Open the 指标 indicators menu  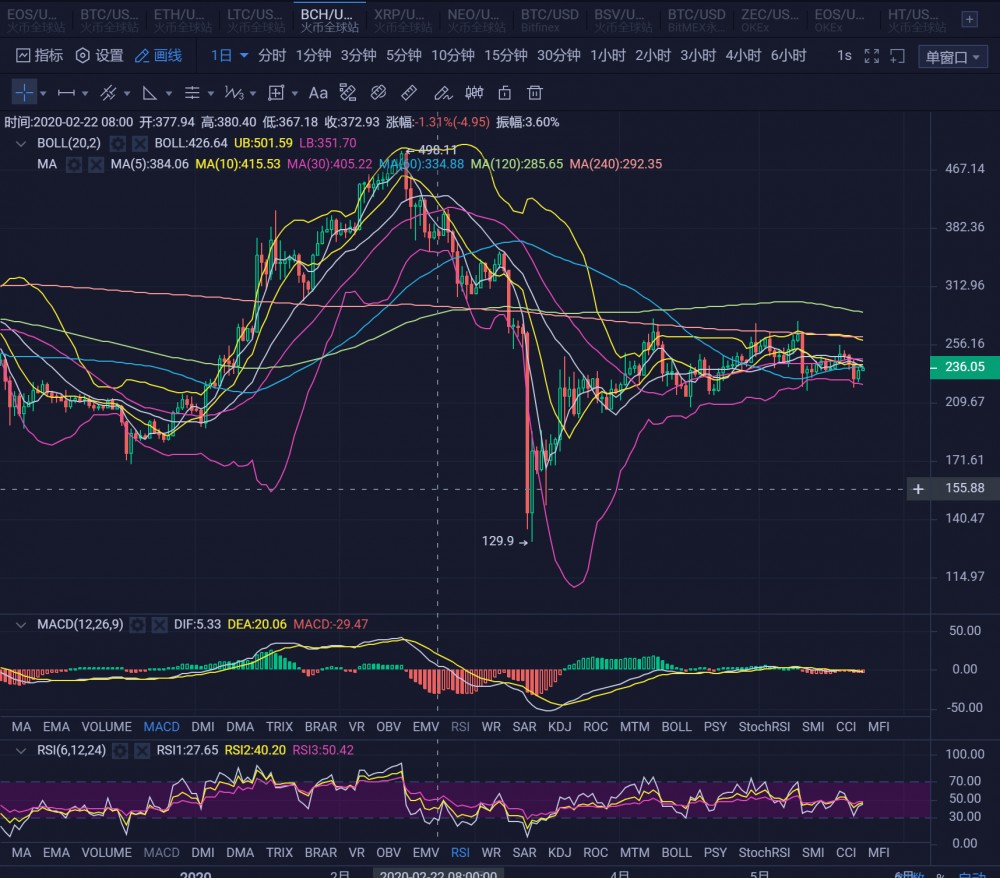pos(39,56)
